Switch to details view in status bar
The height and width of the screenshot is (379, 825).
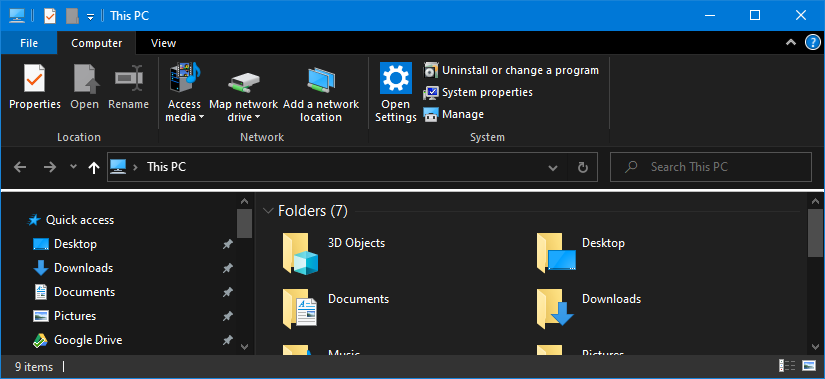(787, 366)
